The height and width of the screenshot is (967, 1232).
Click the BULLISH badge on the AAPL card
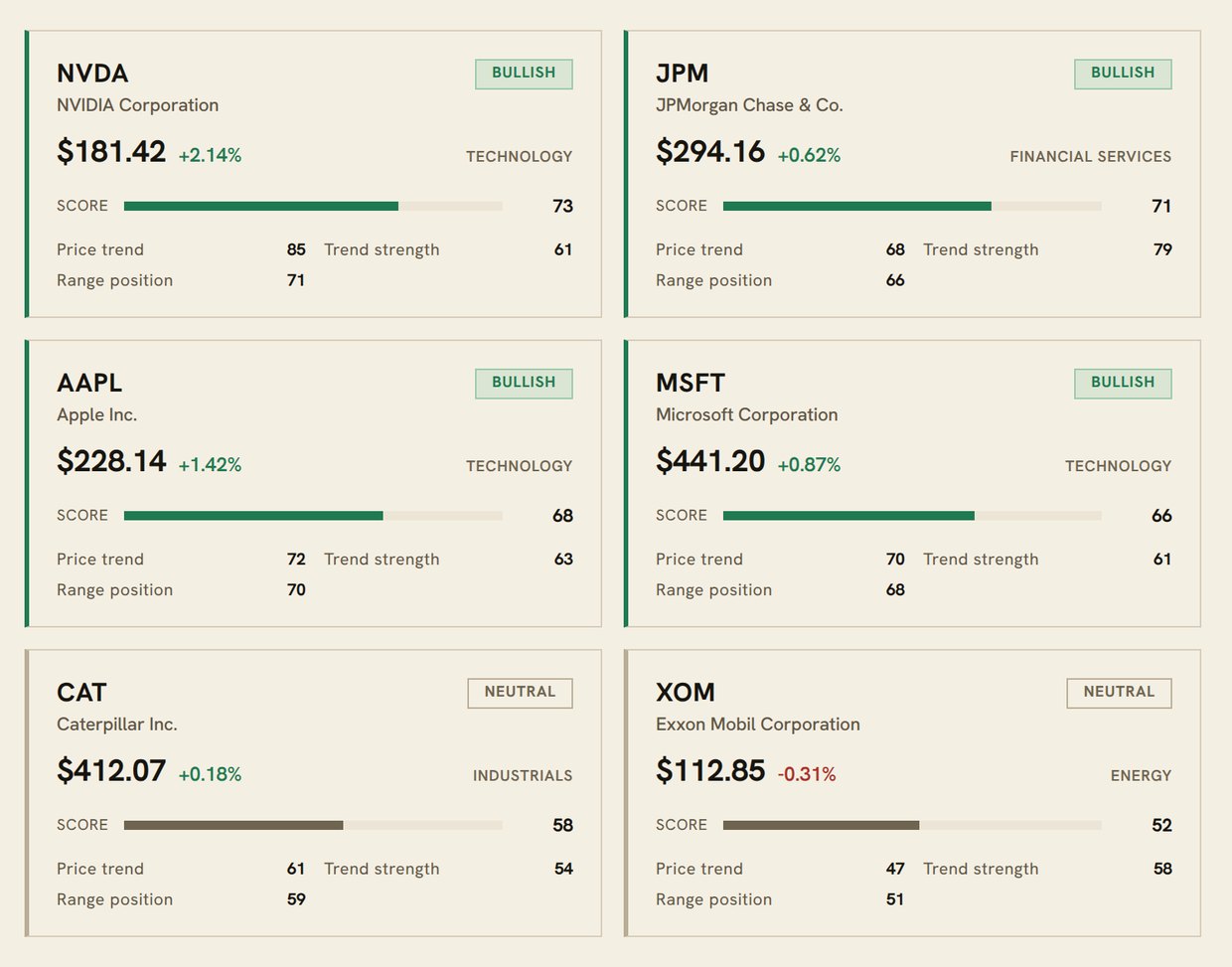click(524, 383)
